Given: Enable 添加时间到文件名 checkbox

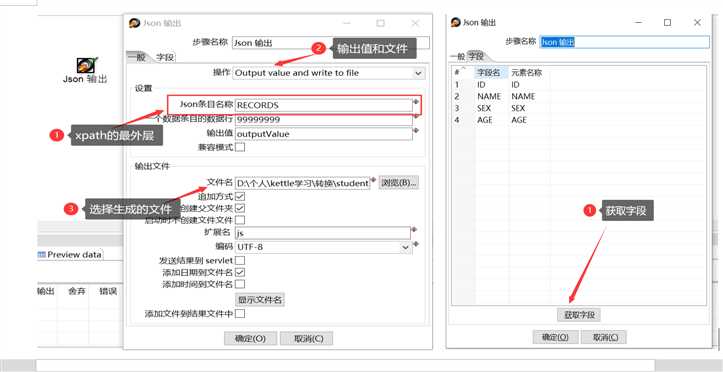Looking at the screenshot, I should (240, 284).
